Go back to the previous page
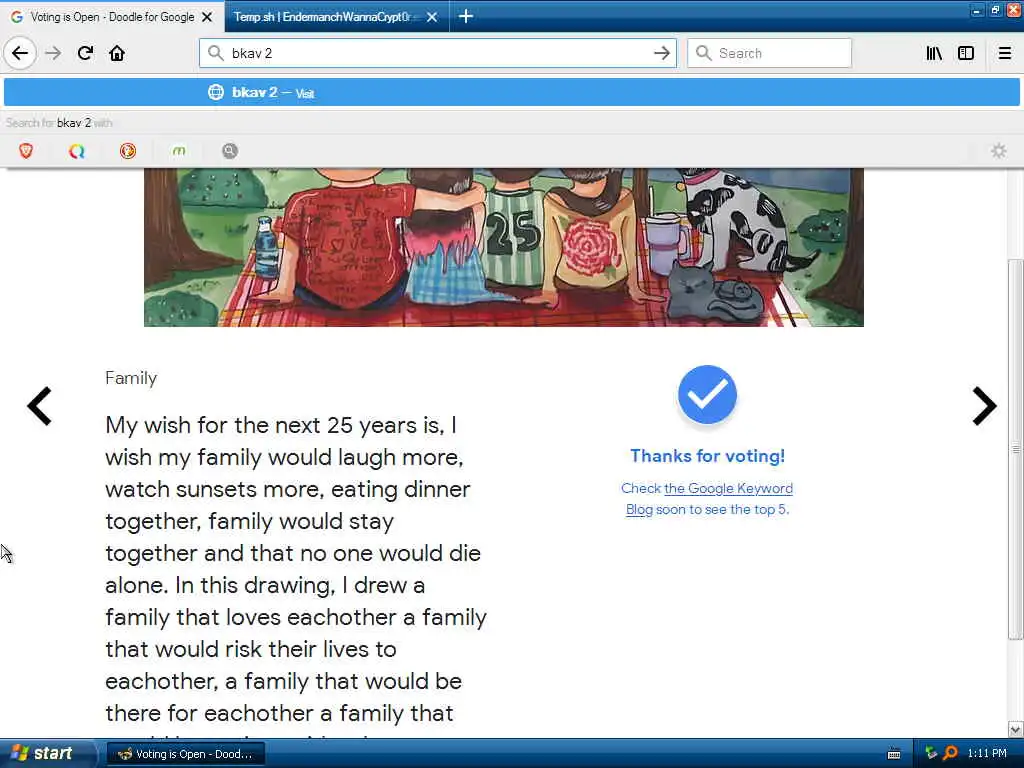This screenshot has height=768, width=1024. 20,53
